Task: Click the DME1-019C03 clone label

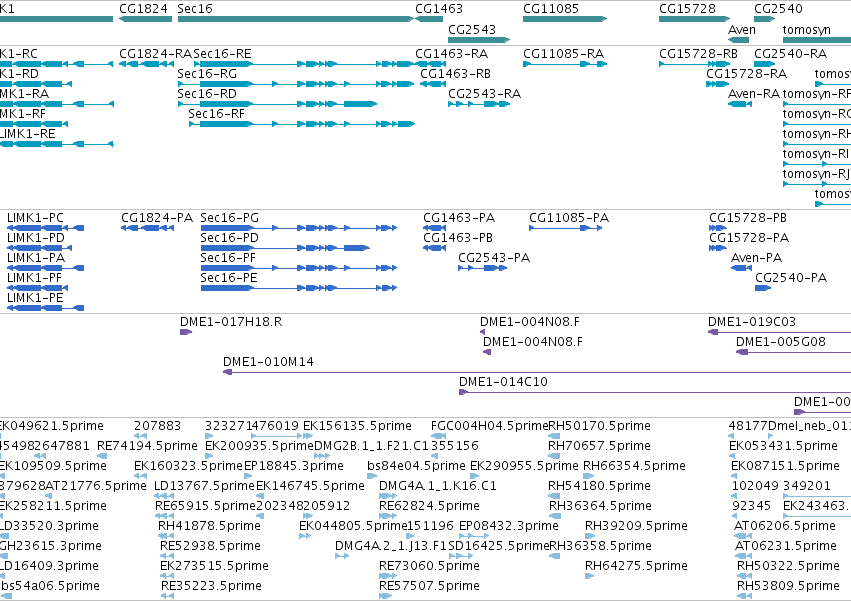Action: 752,322
